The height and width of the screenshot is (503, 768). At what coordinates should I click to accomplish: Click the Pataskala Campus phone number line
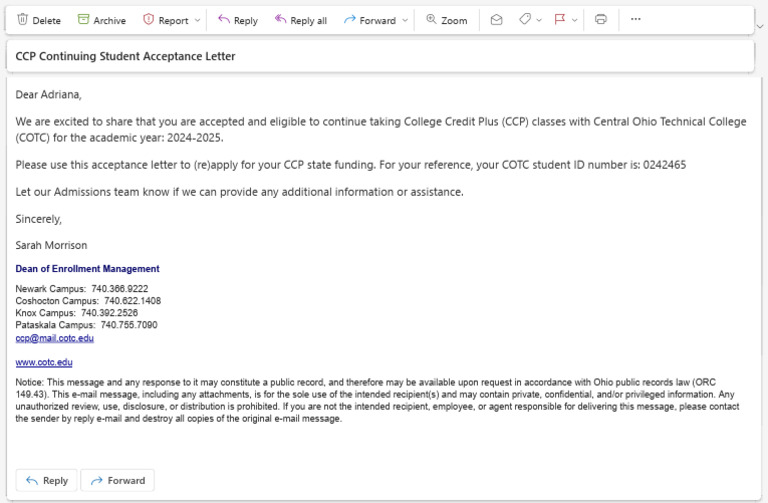[86, 325]
